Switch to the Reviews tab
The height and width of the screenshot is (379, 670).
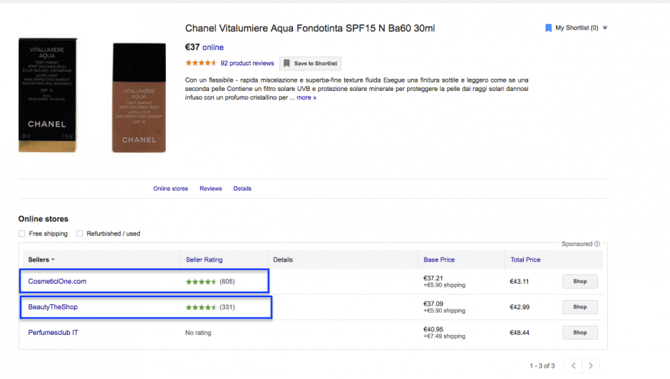point(211,188)
